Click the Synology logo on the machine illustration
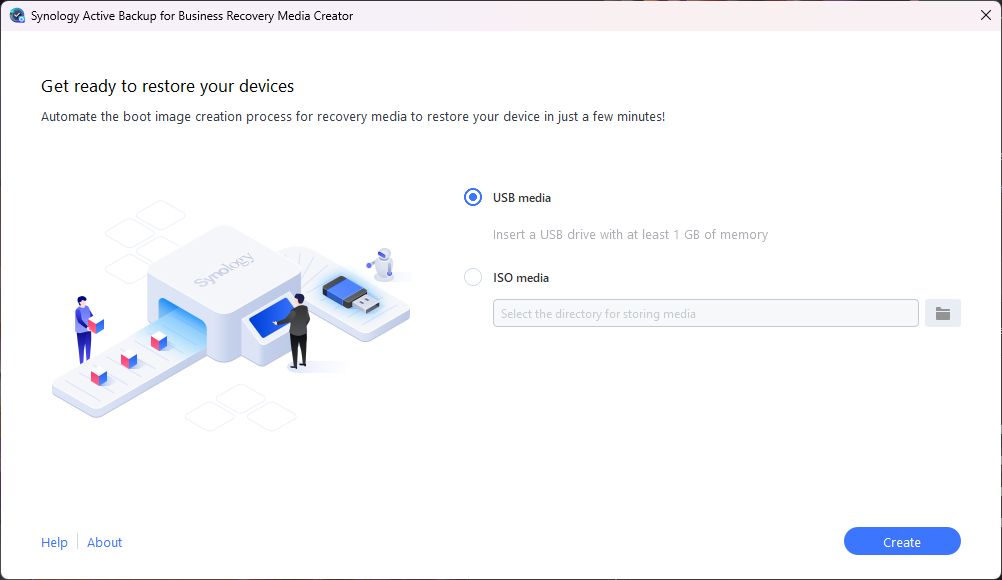 click(x=224, y=269)
